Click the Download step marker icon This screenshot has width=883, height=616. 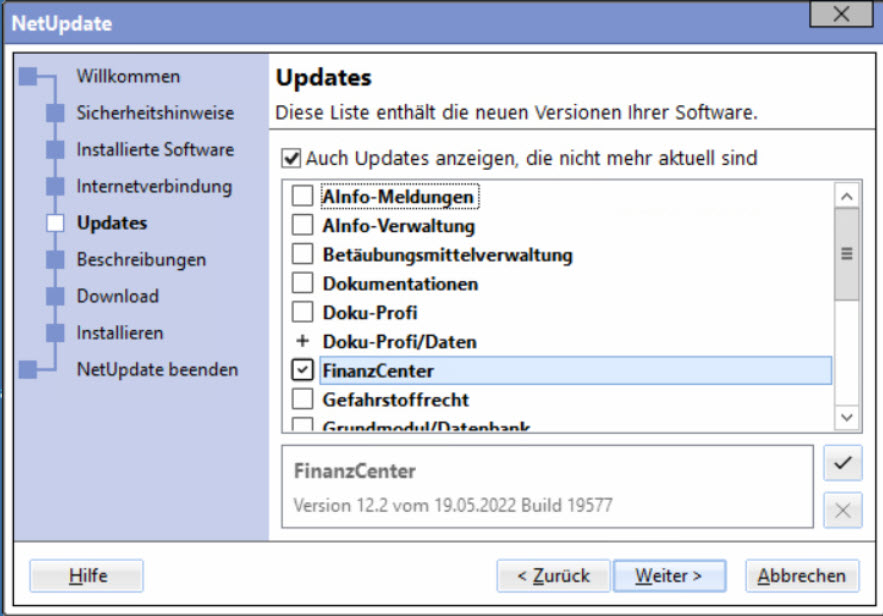pos(56,296)
